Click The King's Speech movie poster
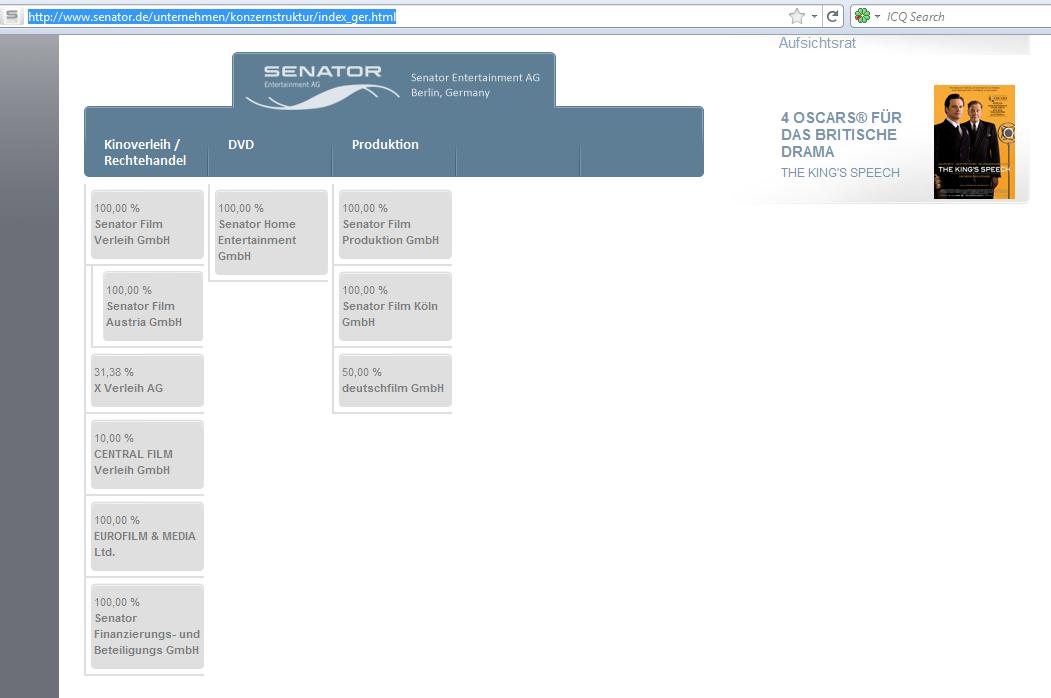The width and height of the screenshot is (1051, 698). [974, 142]
